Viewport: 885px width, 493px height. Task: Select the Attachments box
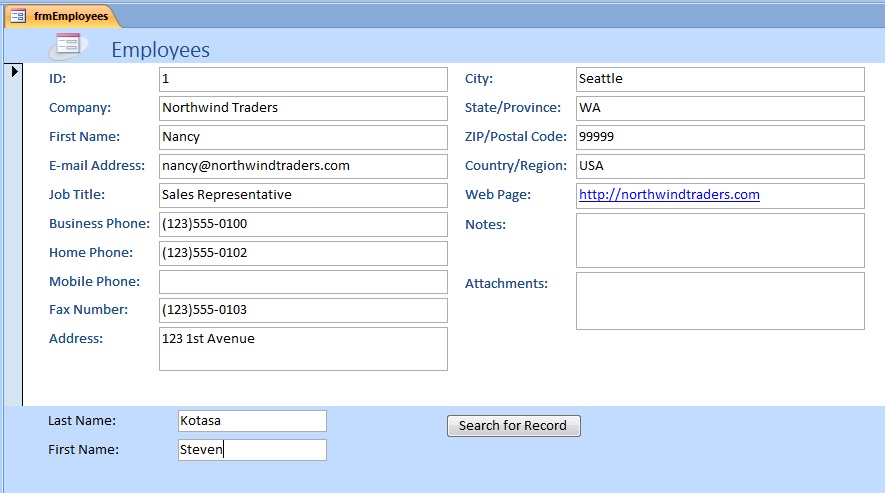720,301
